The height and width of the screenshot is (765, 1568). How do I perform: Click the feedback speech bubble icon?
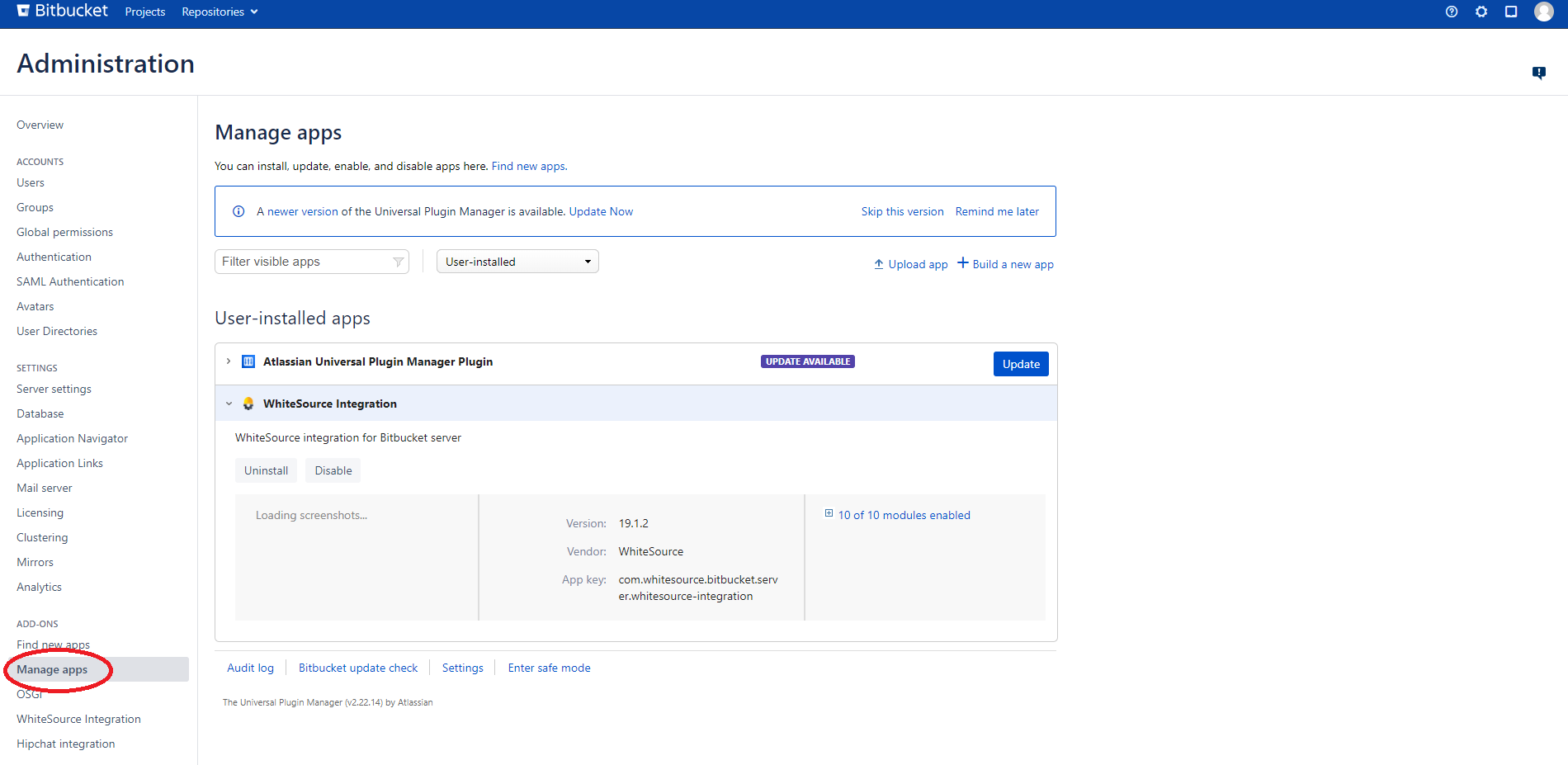click(1538, 73)
